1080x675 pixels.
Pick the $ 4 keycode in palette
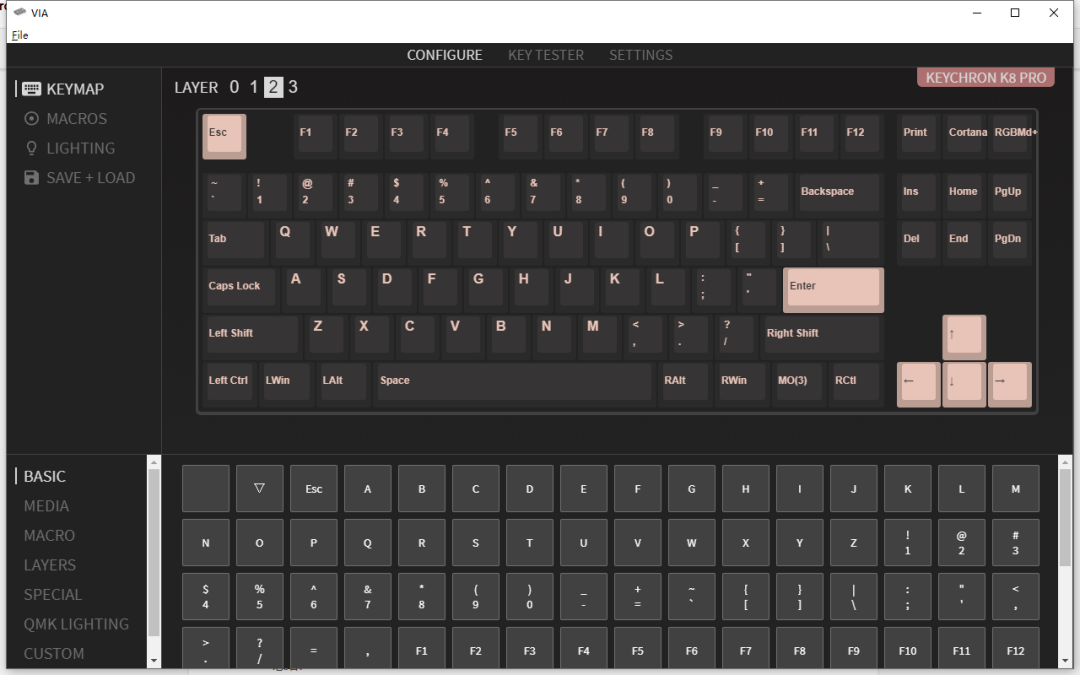[x=205, y=596]
